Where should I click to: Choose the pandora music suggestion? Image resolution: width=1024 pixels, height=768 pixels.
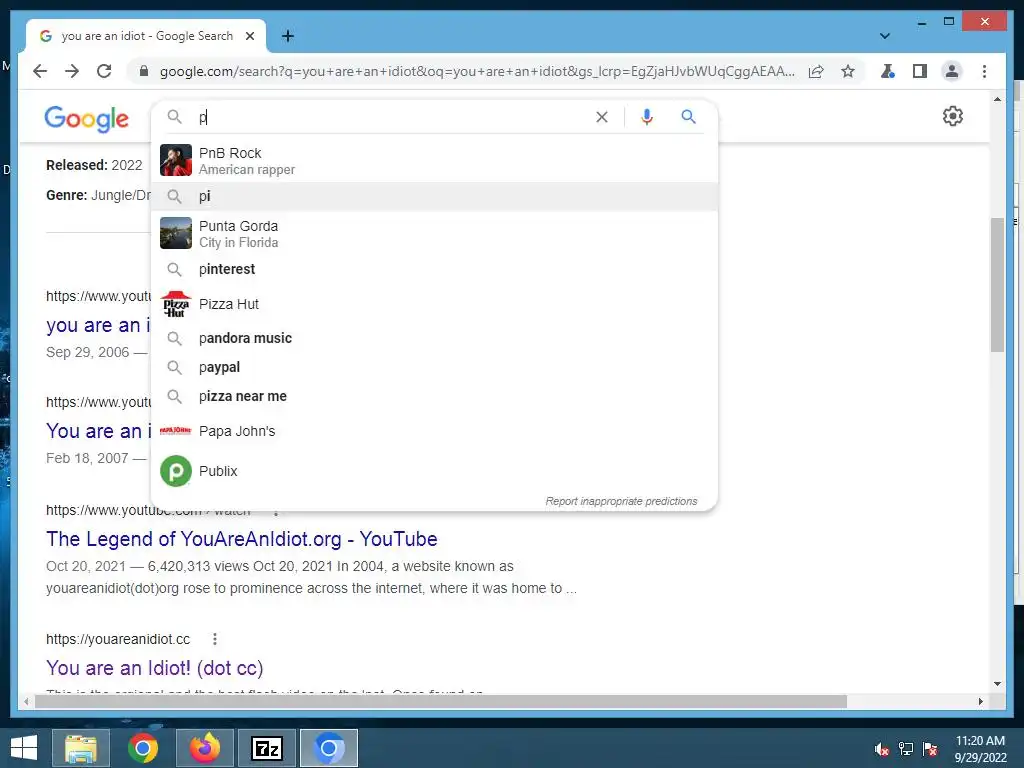pos(434,338)
